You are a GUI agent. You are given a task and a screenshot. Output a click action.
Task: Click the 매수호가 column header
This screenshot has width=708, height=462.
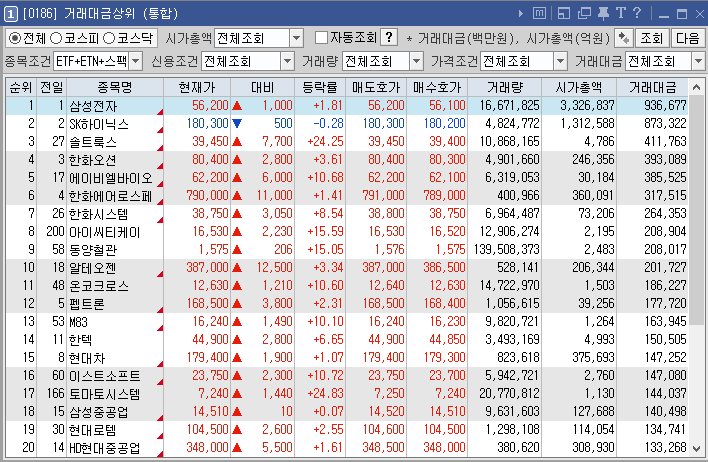pyautogui.click(x=437, y=87)
